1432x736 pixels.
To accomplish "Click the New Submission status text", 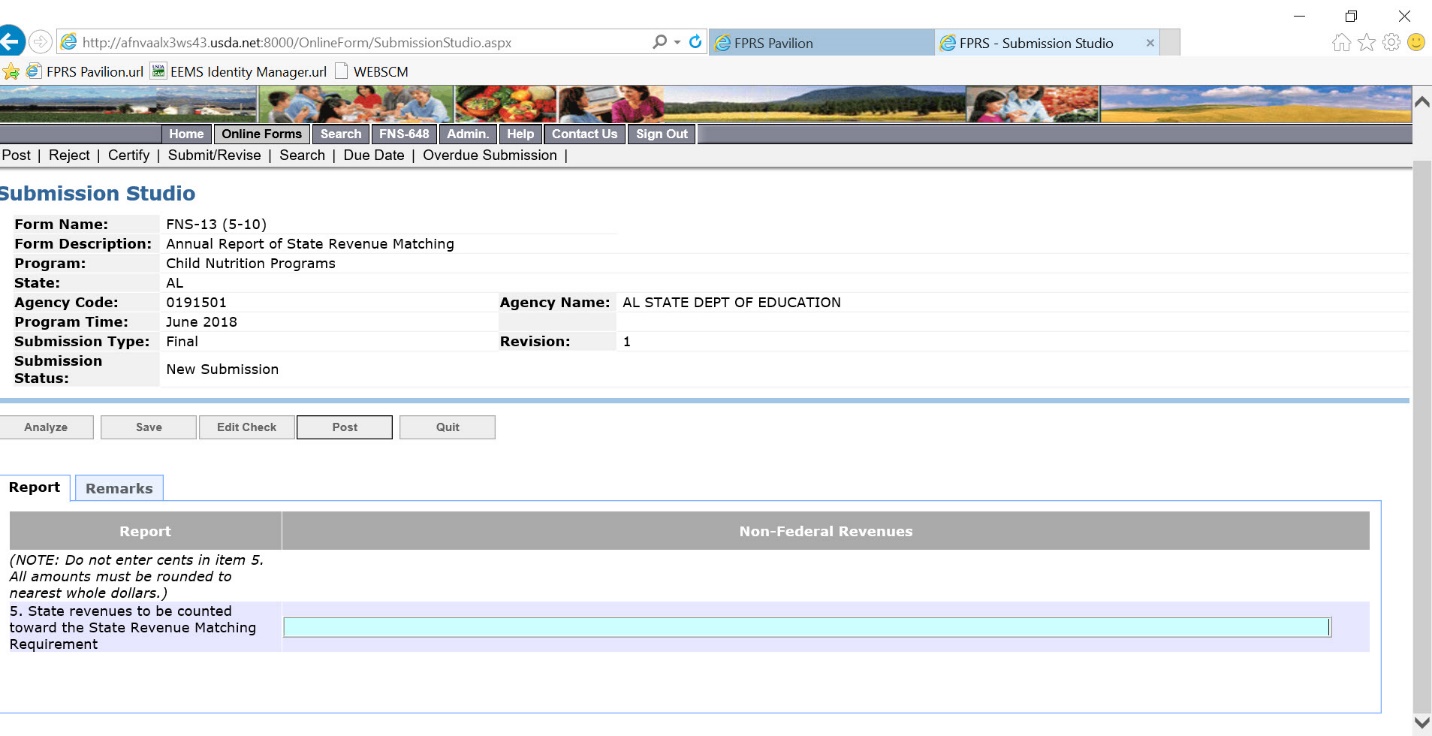I will click(x=222, y=369).
